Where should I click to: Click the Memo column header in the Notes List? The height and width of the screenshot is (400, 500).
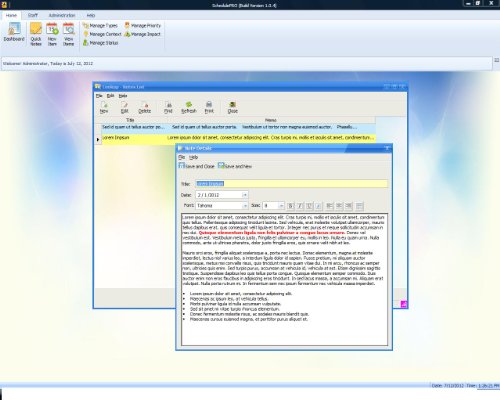(271, 120)
